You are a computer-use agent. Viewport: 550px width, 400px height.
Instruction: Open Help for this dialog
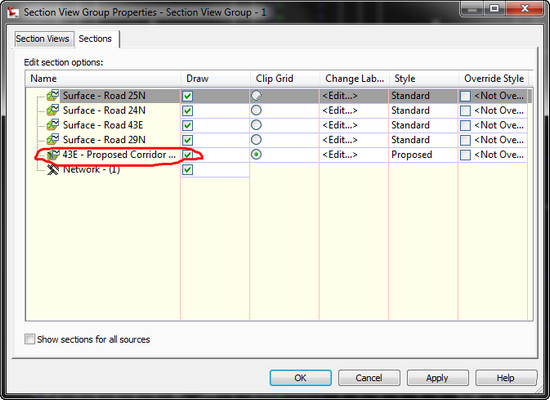[x=506, y=378]
